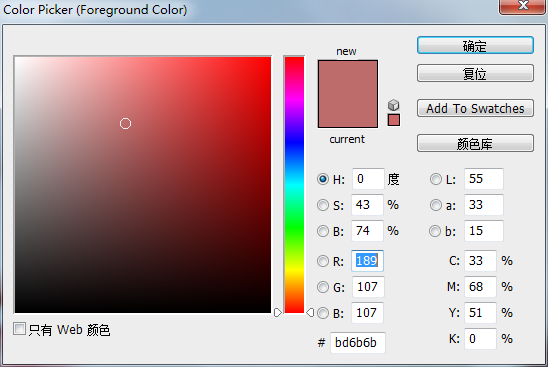Select the Lab a channel radio button
Image resolution: width=548 pixels, height=367 pixels.
coord(435,205)
